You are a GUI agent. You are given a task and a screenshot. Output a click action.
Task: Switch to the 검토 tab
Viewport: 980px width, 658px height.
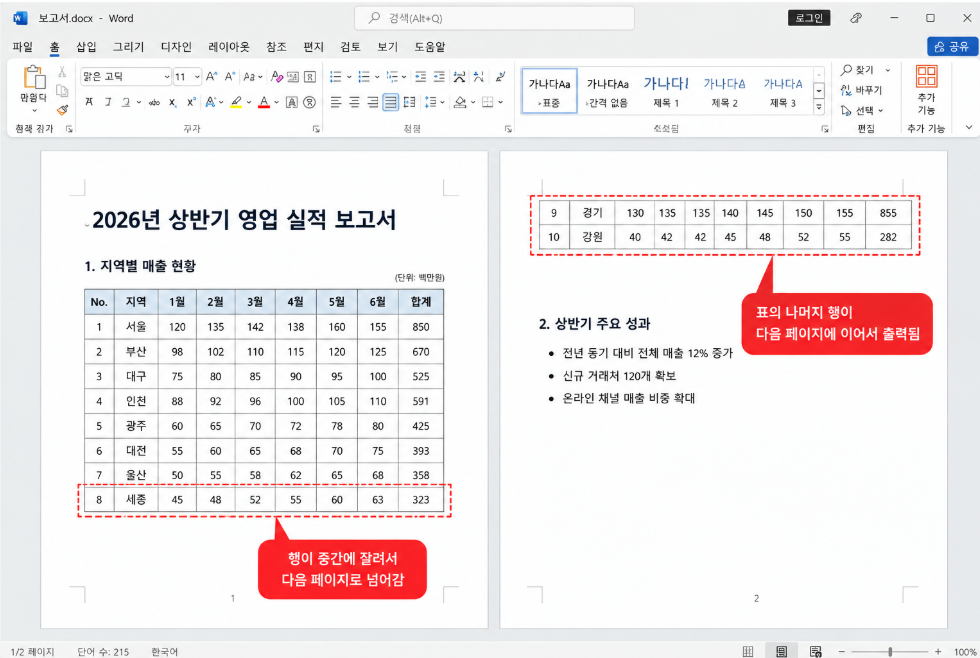[350, 47]
